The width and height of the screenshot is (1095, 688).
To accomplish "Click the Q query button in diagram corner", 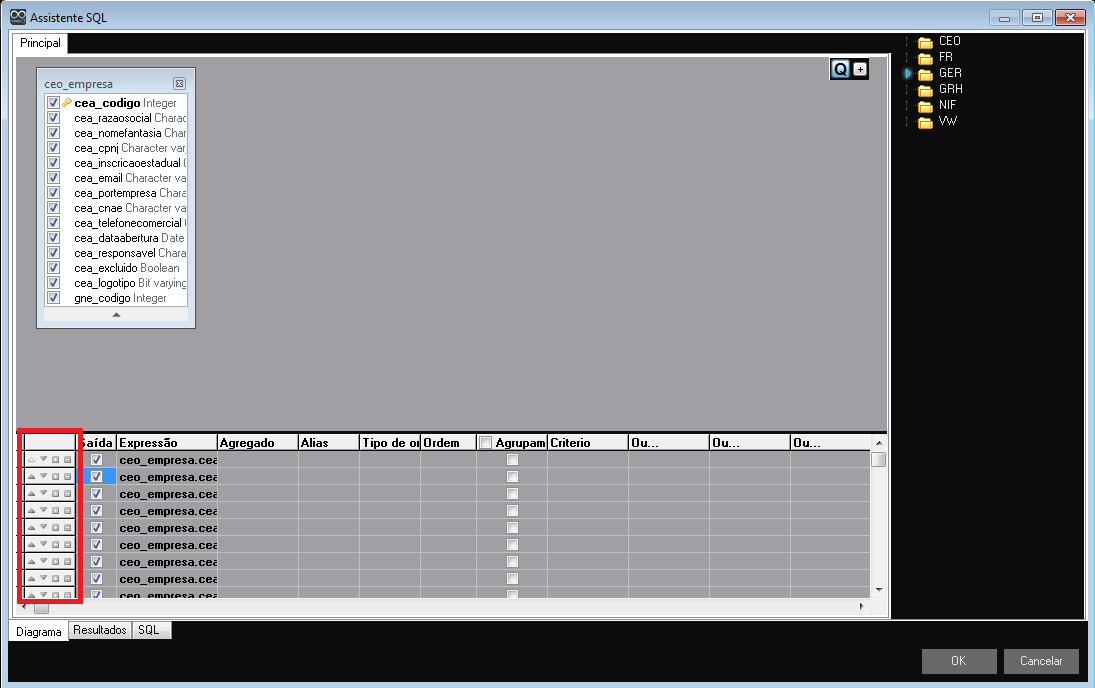I will [x=839, y=68].
